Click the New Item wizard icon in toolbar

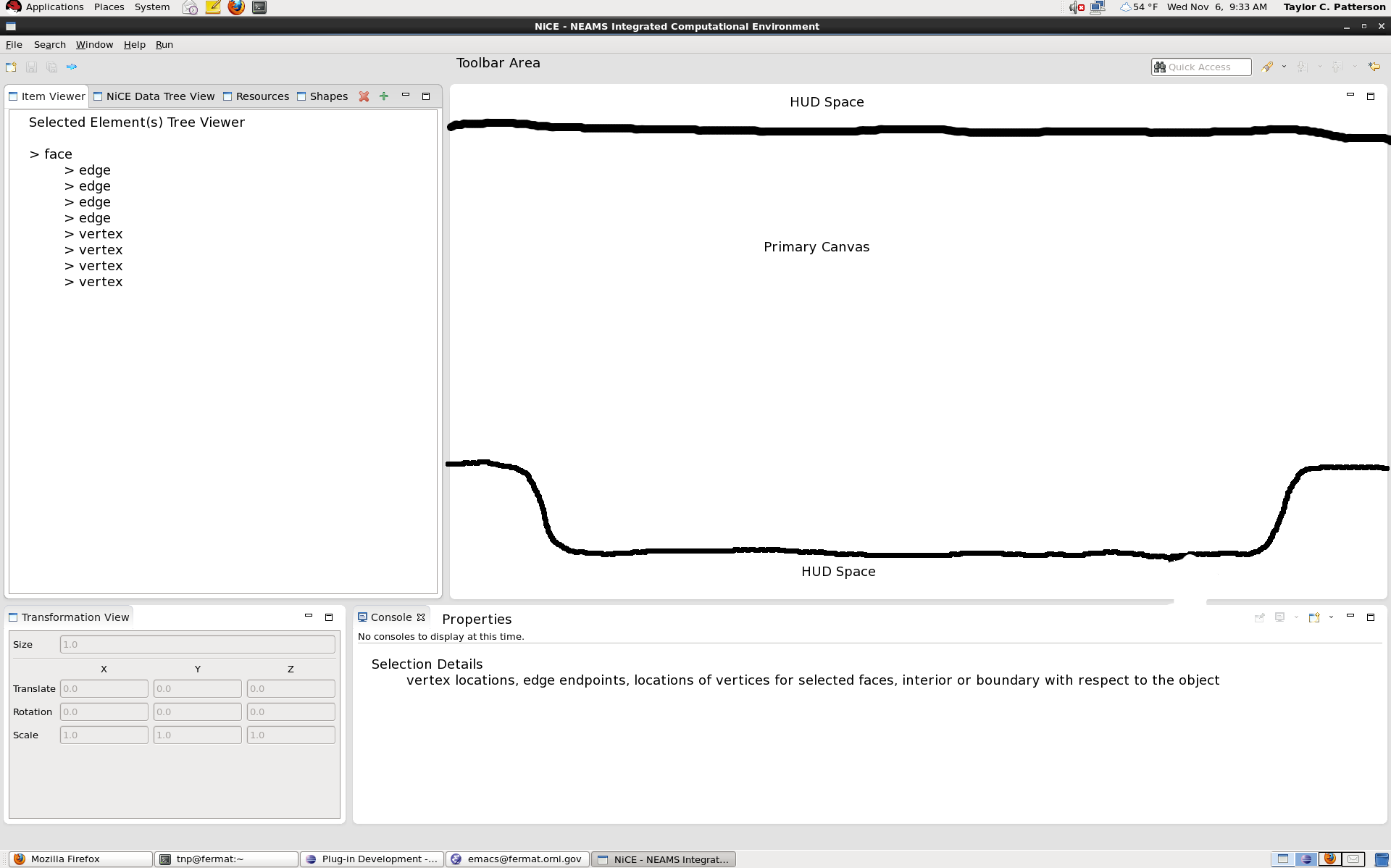coord(11,66)
